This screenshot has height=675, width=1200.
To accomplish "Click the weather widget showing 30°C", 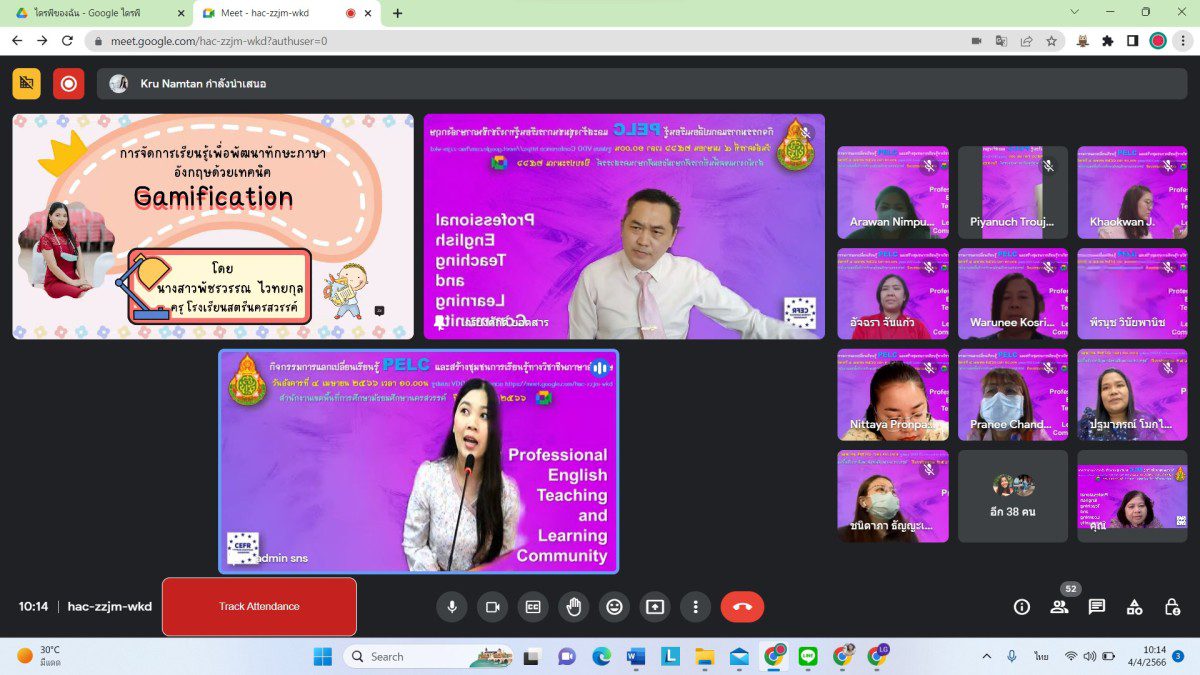I will click(40, 656).
